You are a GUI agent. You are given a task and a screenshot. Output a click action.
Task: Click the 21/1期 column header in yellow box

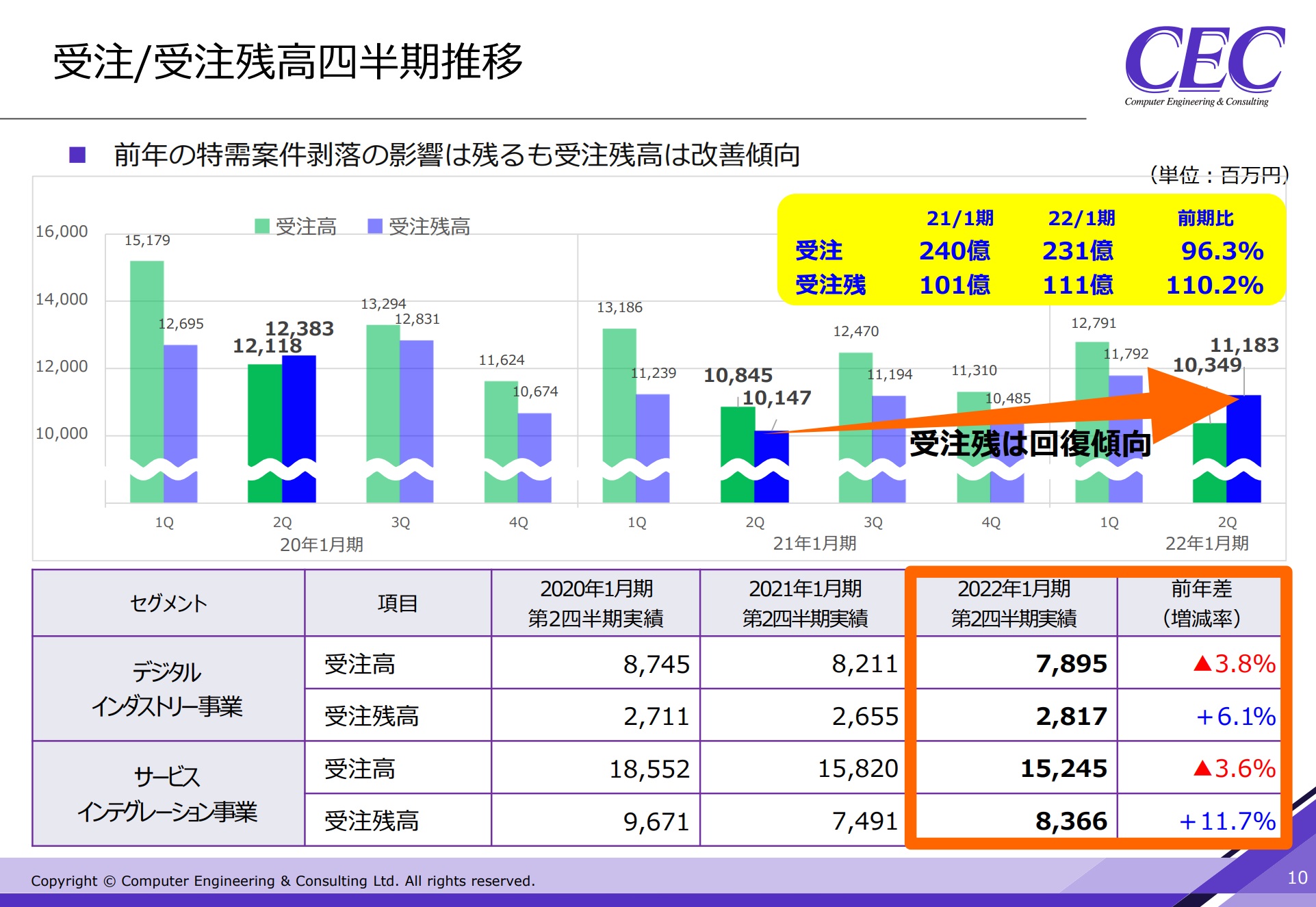tap(960, 218)
